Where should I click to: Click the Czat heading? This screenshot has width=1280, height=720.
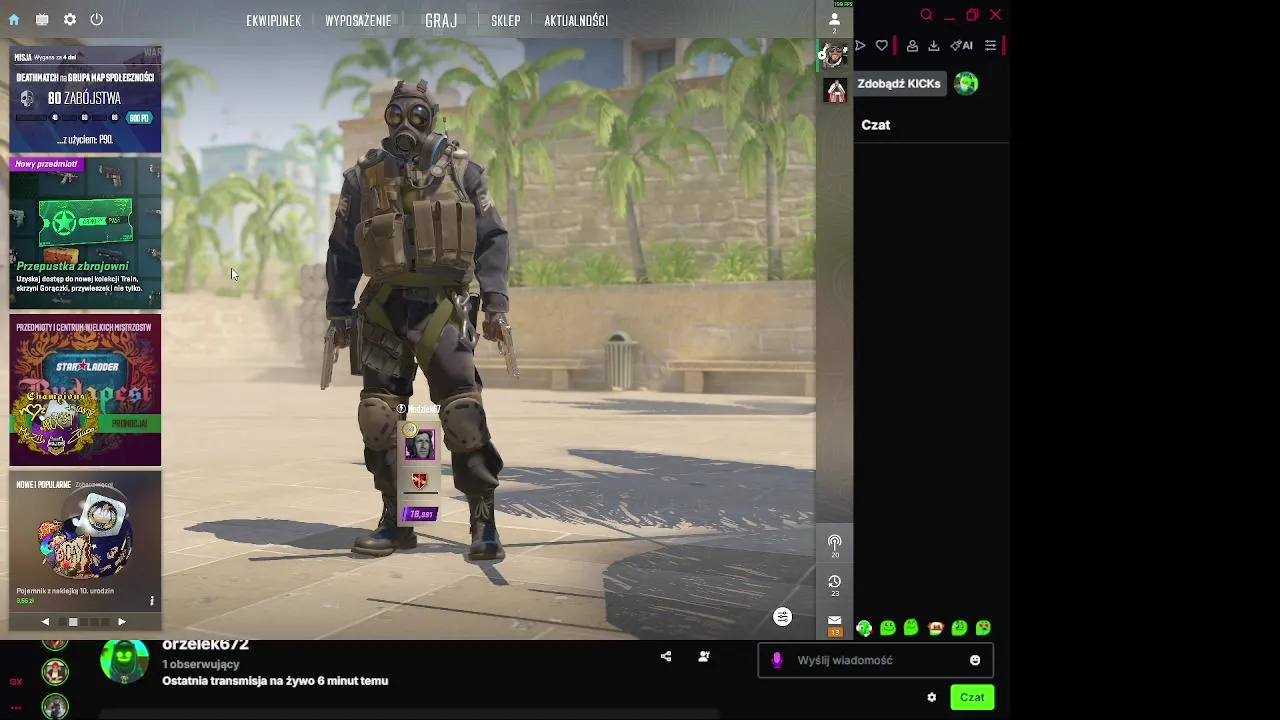coord(875,125)
